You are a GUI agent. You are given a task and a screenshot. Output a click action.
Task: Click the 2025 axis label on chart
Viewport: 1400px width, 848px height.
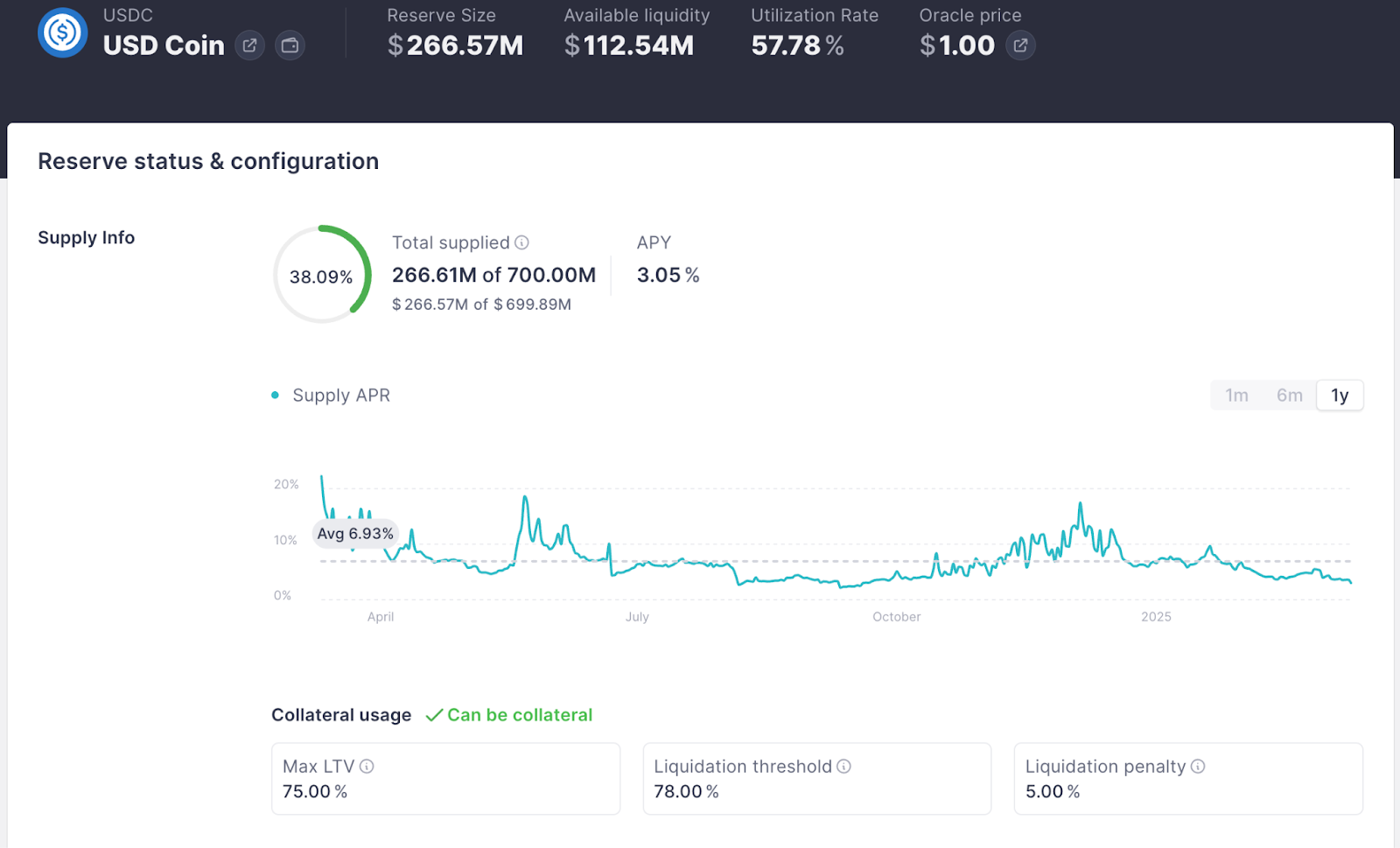click(1156, 617)
